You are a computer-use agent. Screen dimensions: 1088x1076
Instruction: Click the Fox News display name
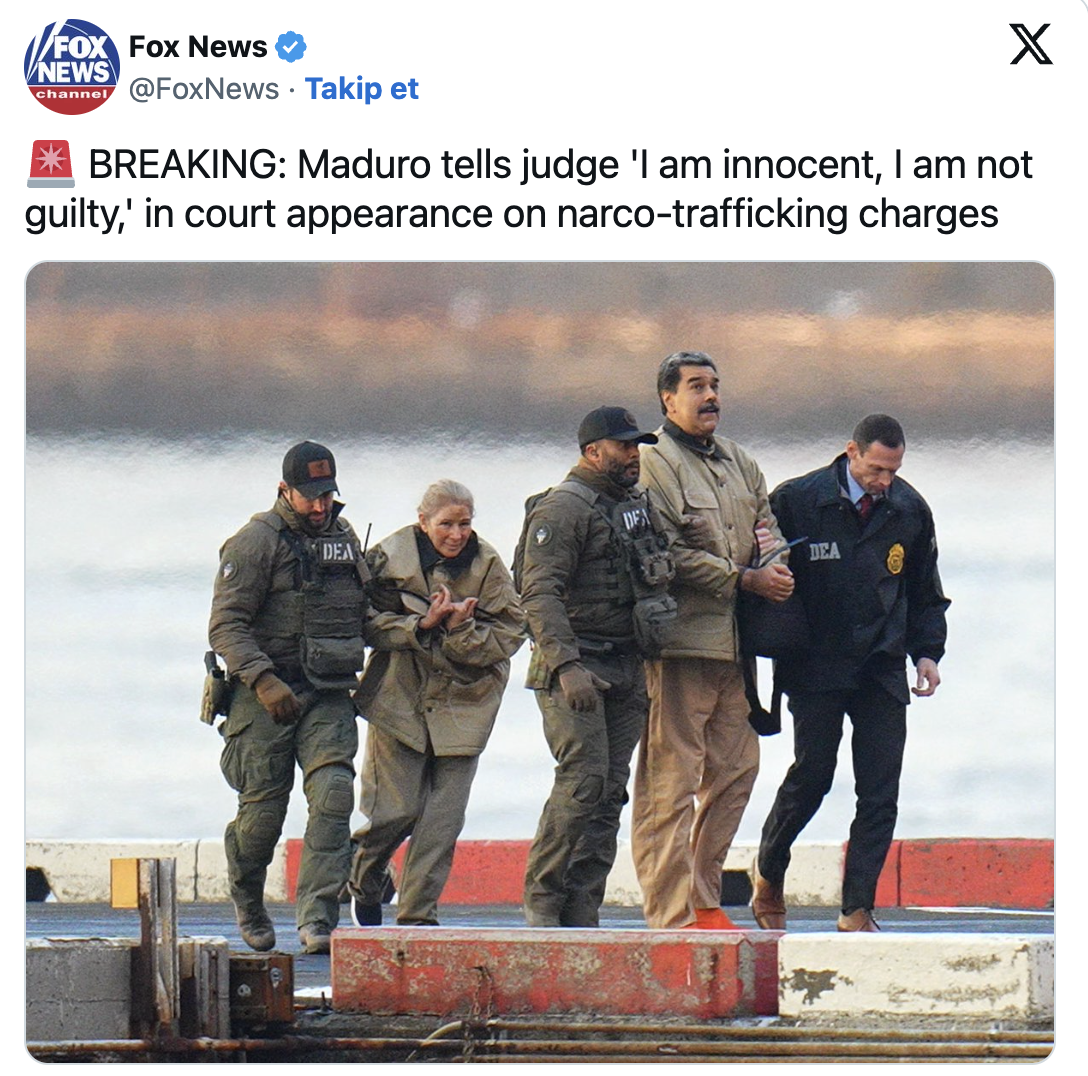coord(198,47)
